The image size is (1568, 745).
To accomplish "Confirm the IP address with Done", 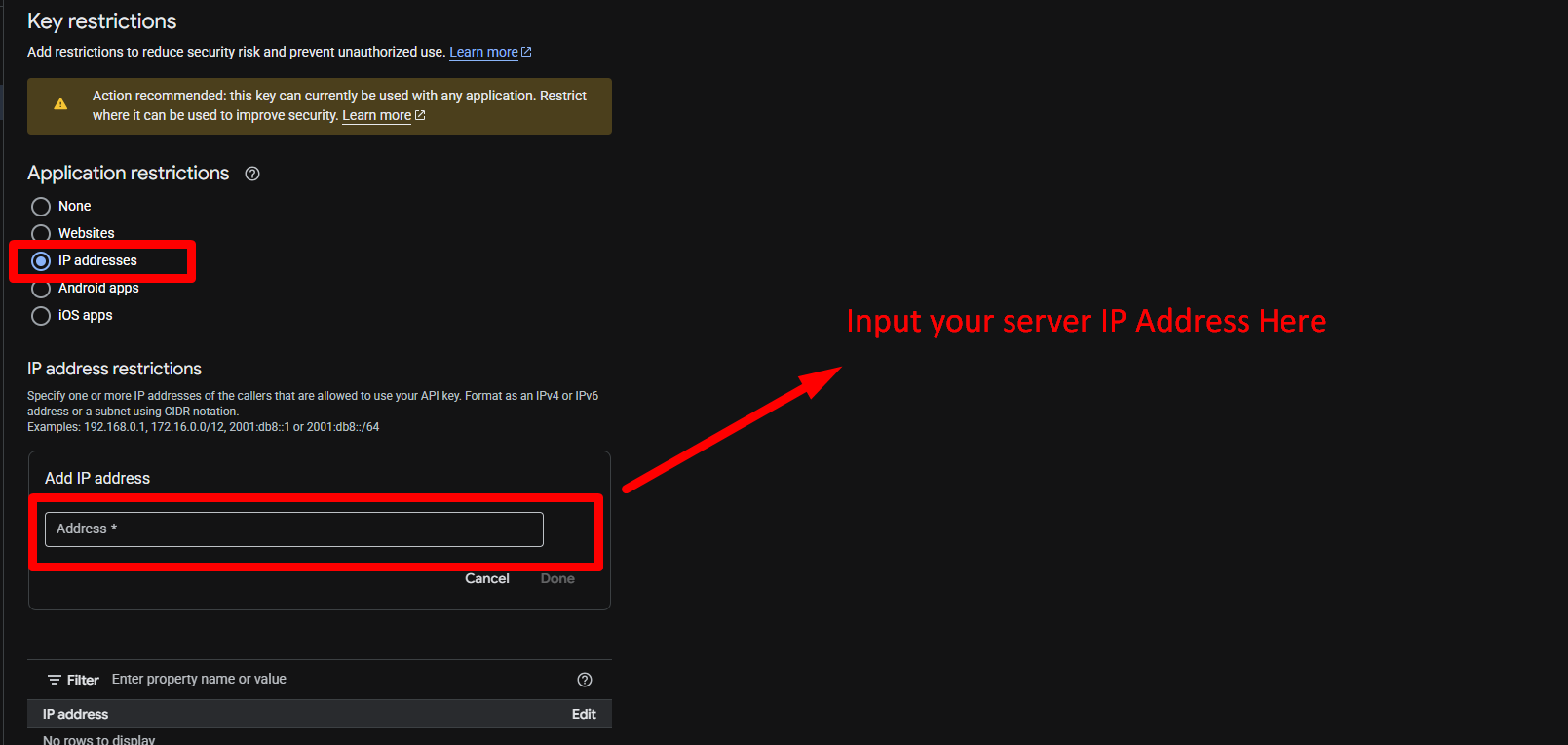I will (557, 578).
